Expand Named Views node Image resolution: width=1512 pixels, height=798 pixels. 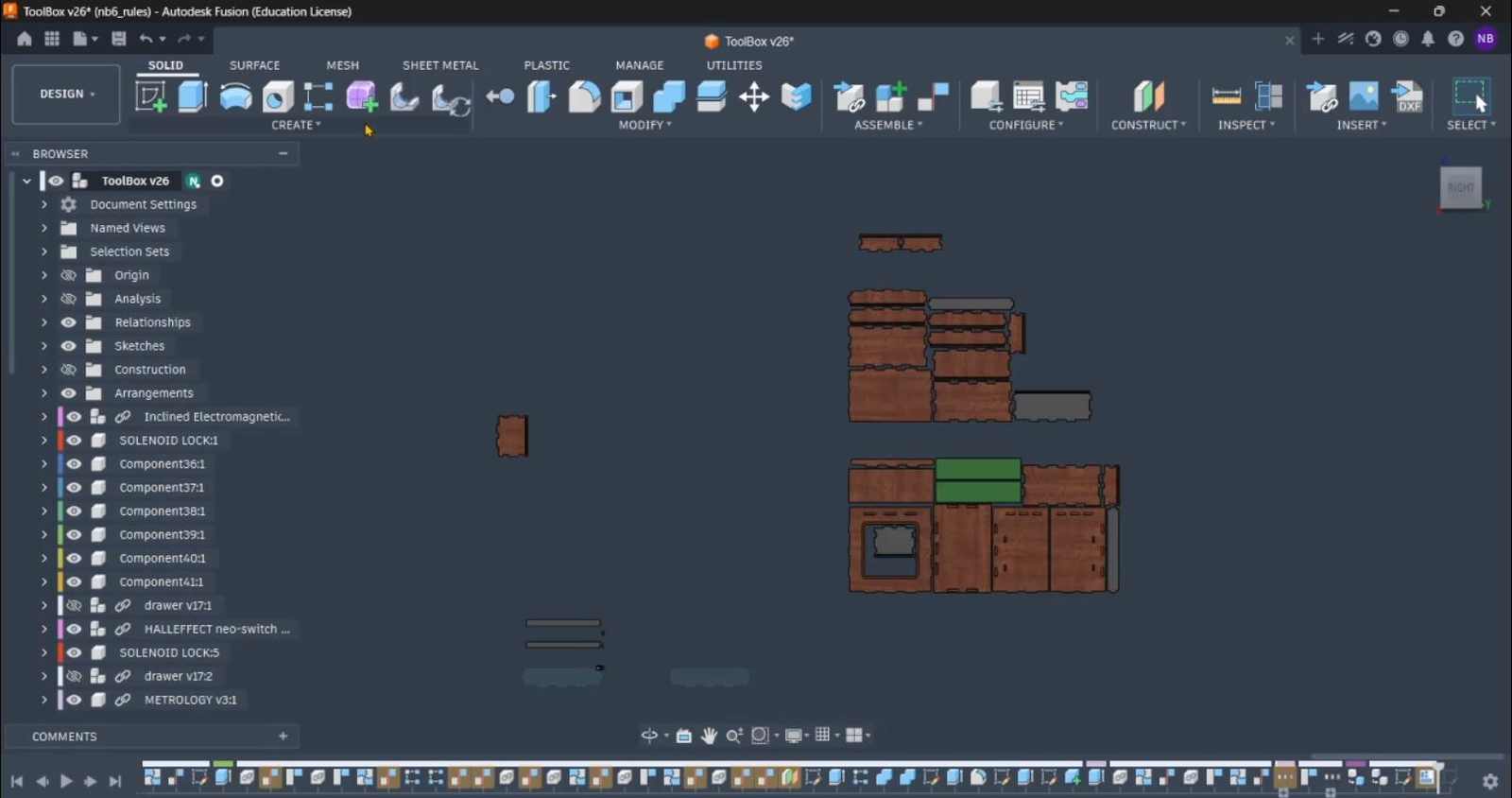(43, 228)
